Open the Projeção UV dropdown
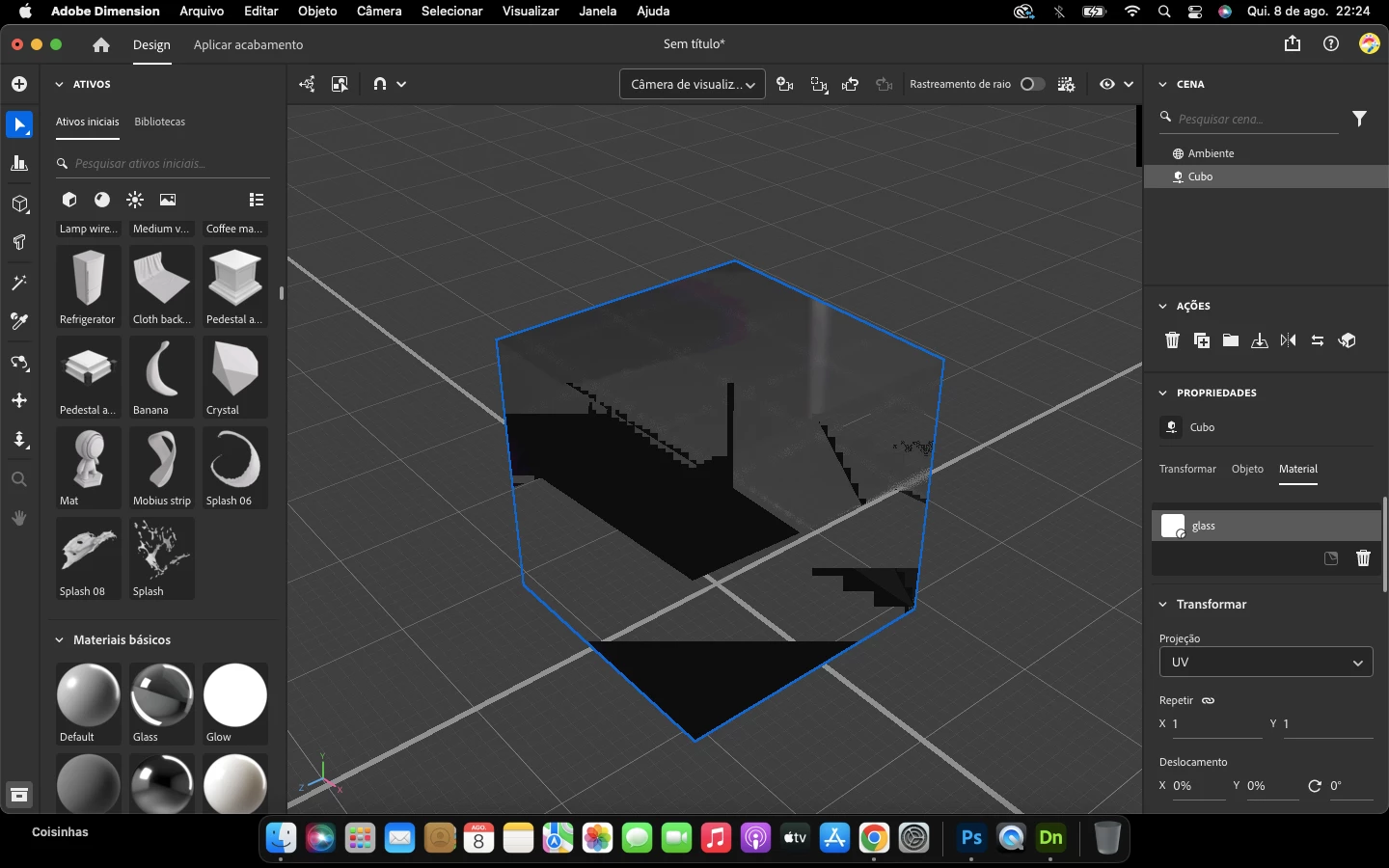The height and width of the screenshot is (868, 1389). point(1266,662)
